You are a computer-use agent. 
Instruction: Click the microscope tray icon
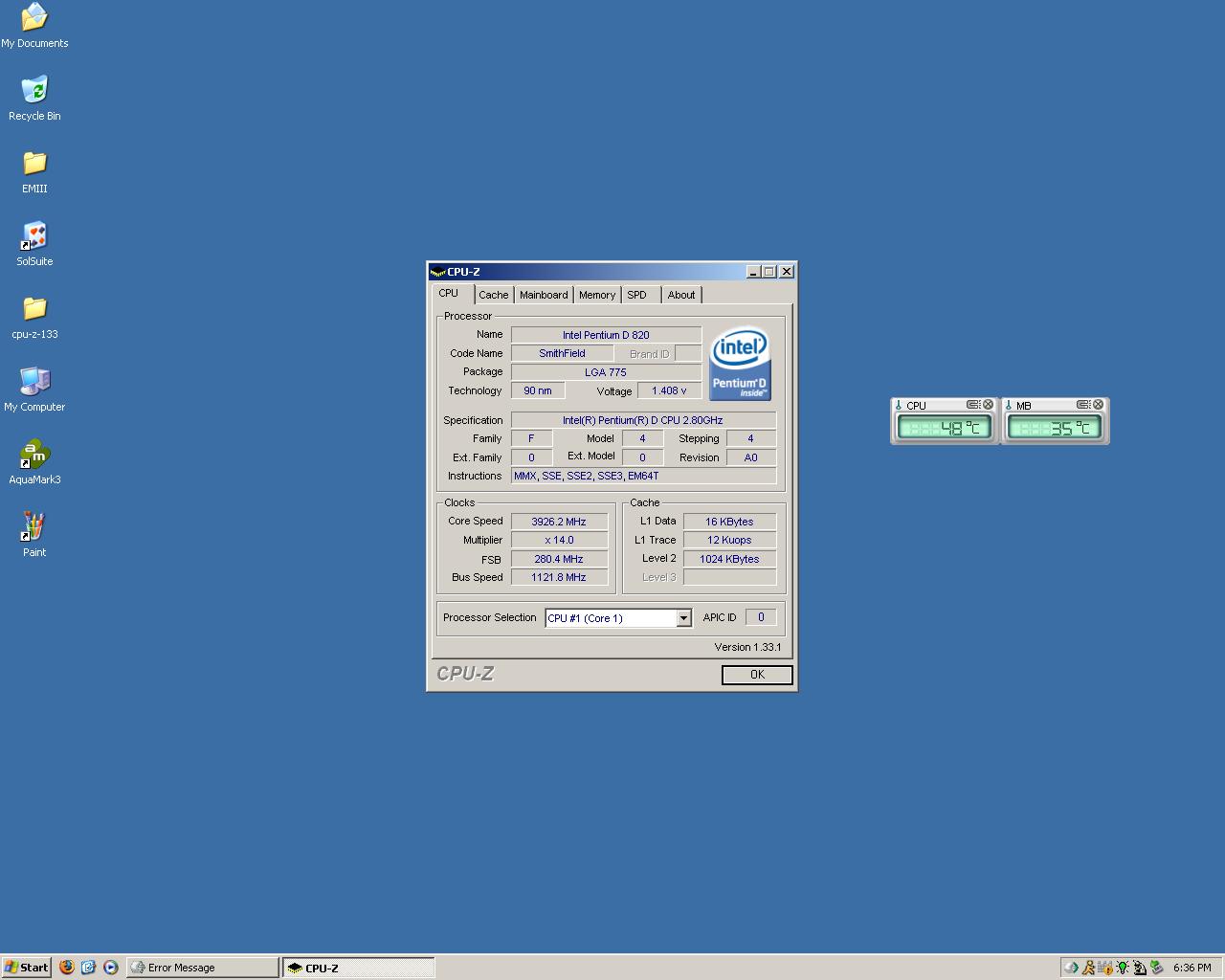(1140, 968)
